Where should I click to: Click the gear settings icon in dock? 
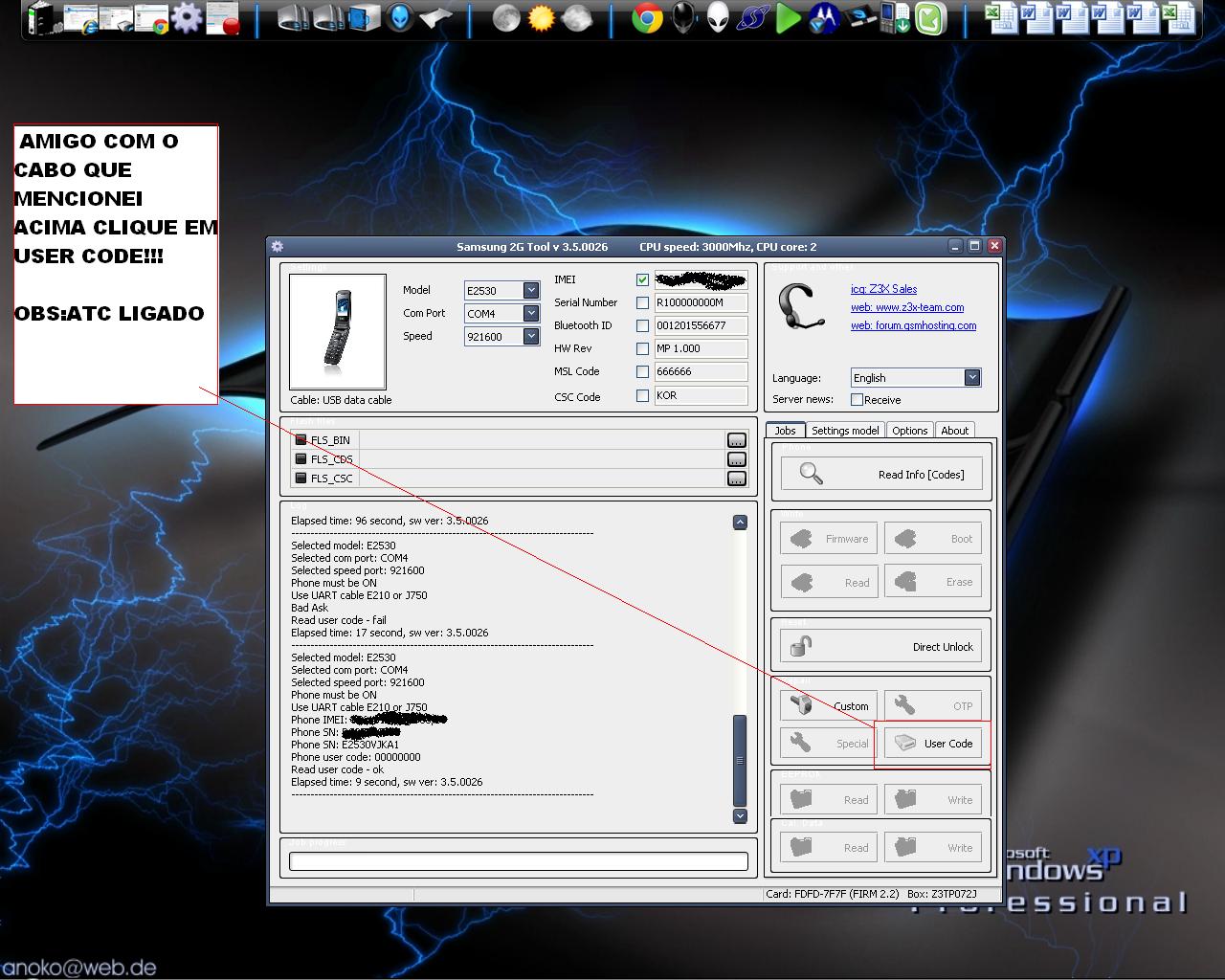click(188, 17)
